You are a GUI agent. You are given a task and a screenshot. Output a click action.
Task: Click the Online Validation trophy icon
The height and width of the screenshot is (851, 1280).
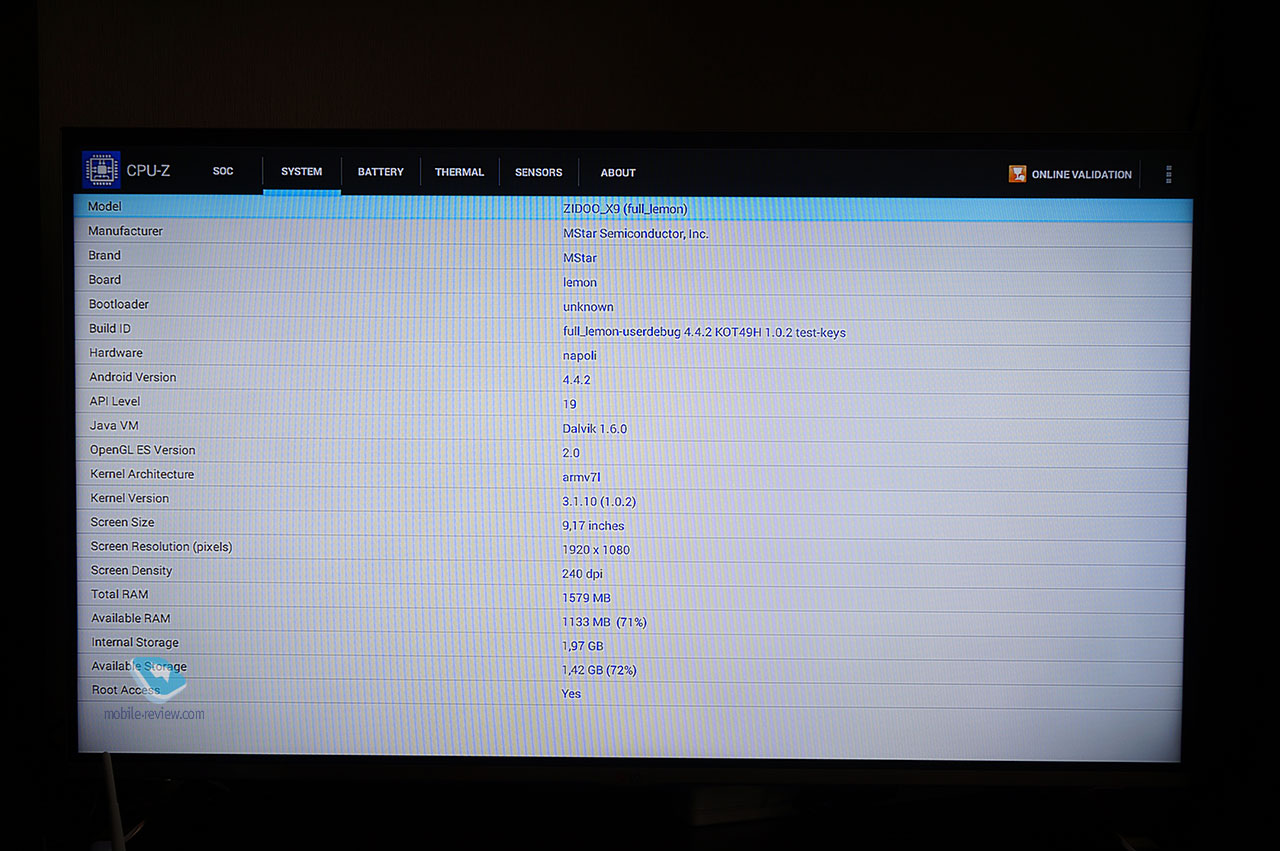(1017, 174)
